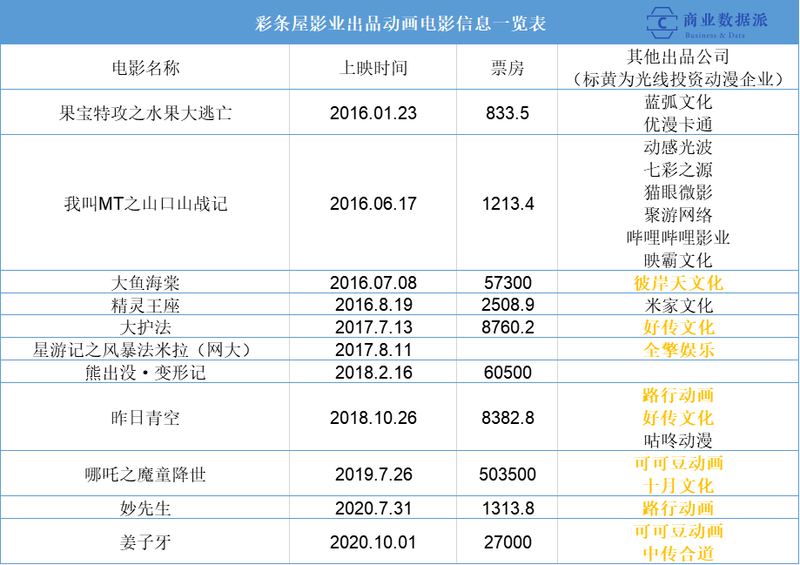
Task: Click 好传文化 in the 昨日青空 row
Action: click(x=678, y=418)
